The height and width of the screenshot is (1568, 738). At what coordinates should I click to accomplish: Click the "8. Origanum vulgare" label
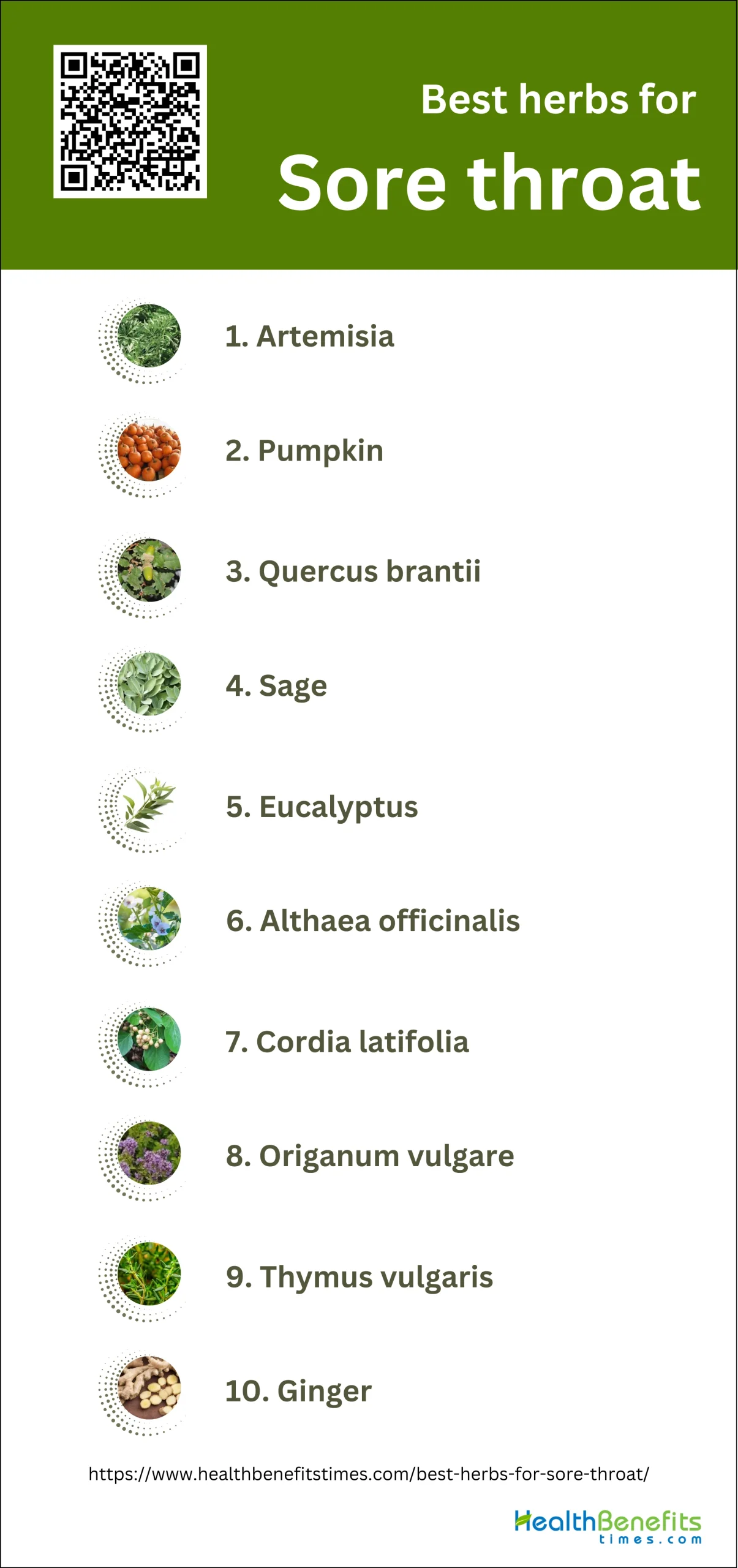(369, 1156)
